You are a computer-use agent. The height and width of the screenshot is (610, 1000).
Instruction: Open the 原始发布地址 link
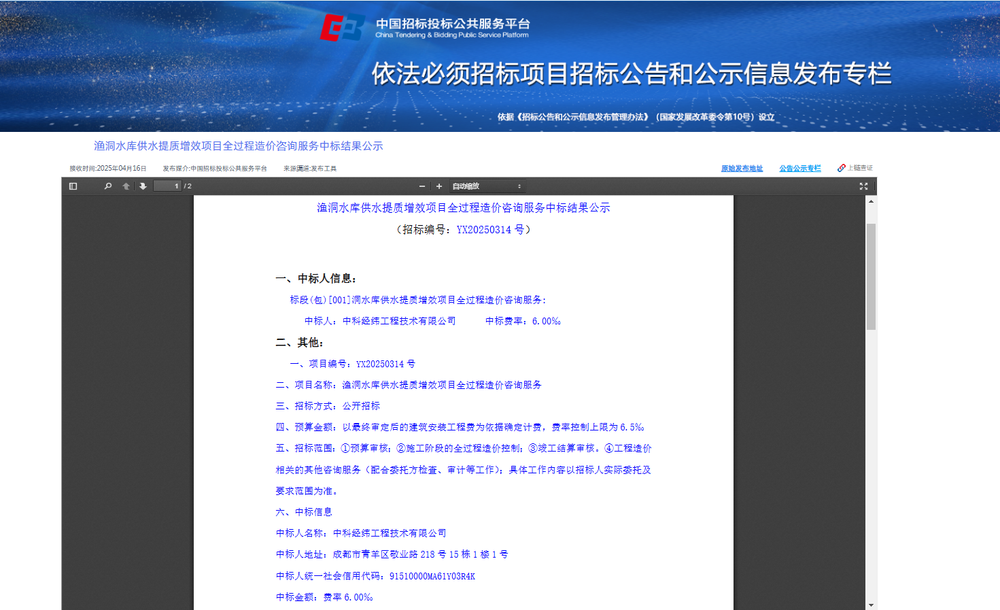pyautogui.click(x=742, y=167)
